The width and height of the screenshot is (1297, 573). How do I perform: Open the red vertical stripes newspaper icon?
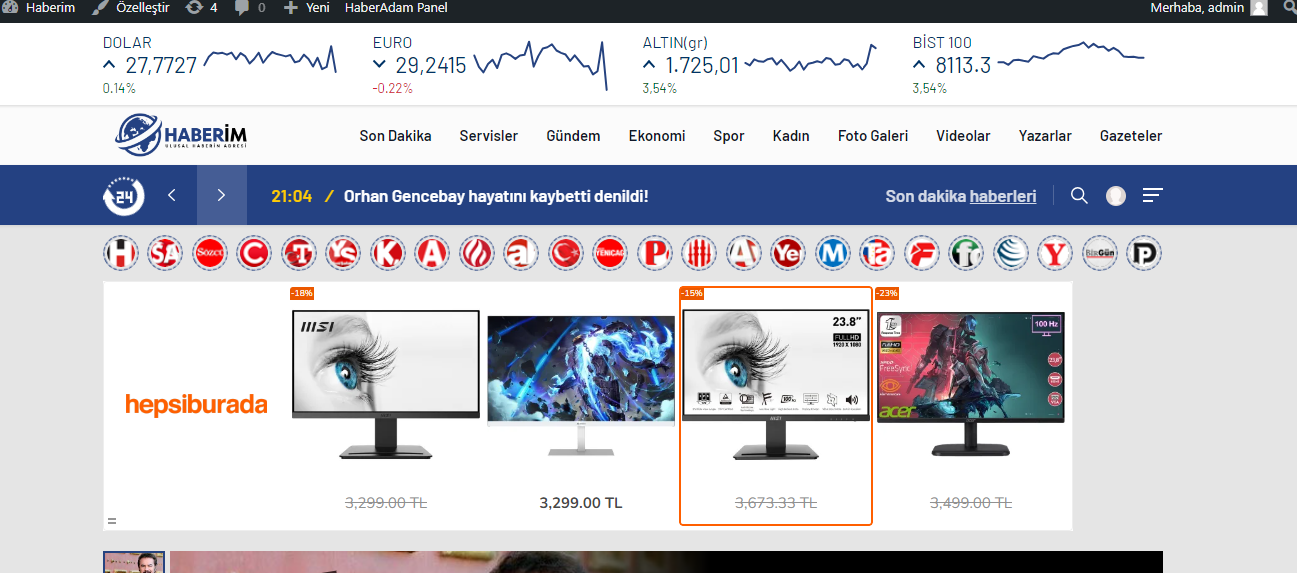tap(699, 254)
